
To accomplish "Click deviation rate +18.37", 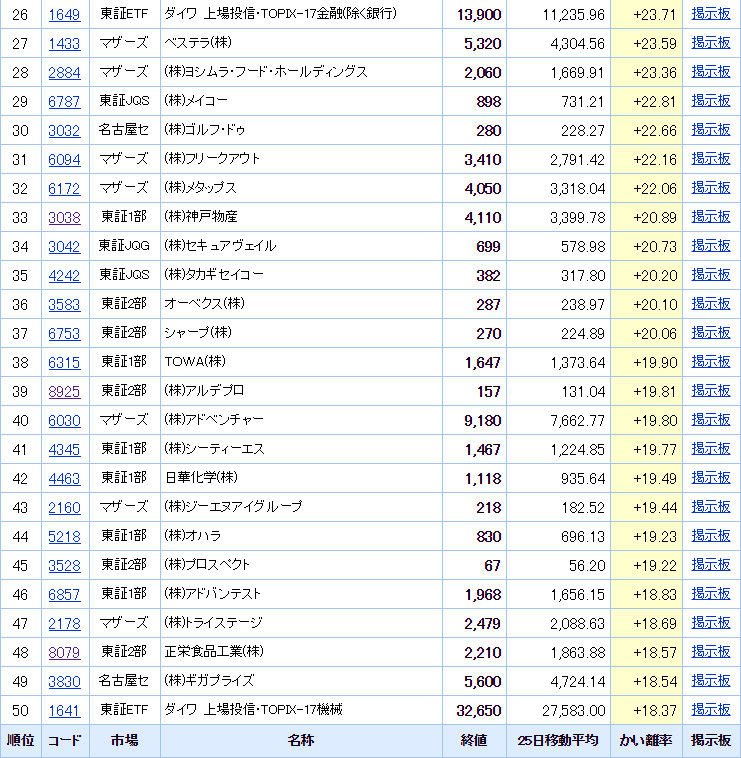I will click(654, 711).
